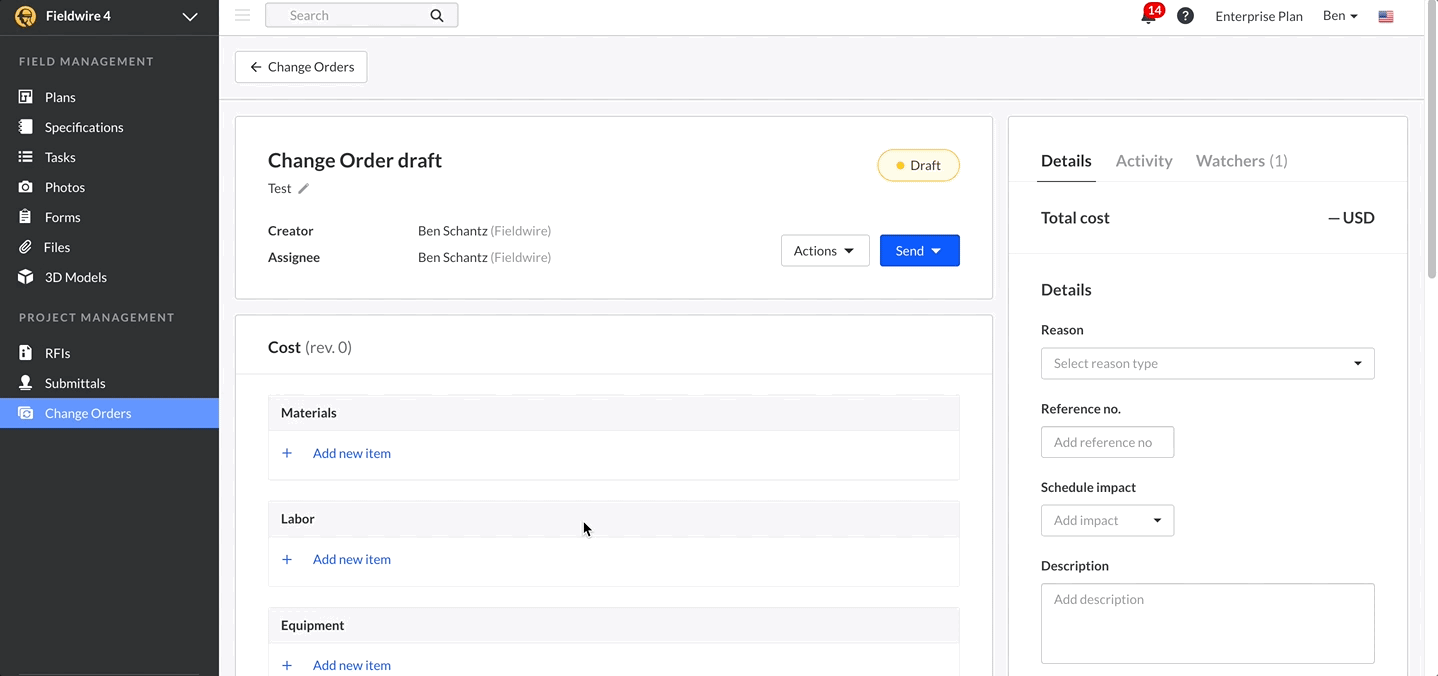
Task: Click the hamburger menu icon
Action: point(242,15)
